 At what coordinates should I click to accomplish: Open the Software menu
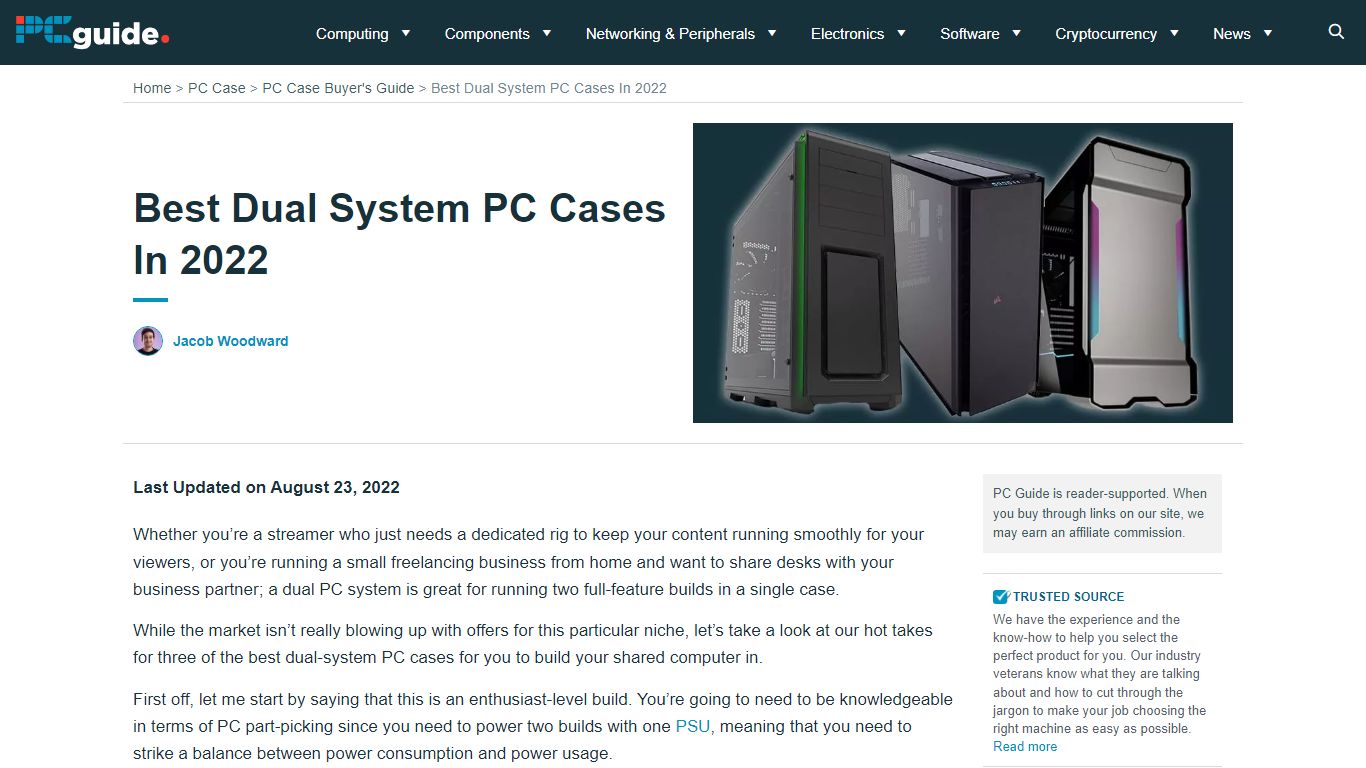pyautogui.click(x=970, y=33)
